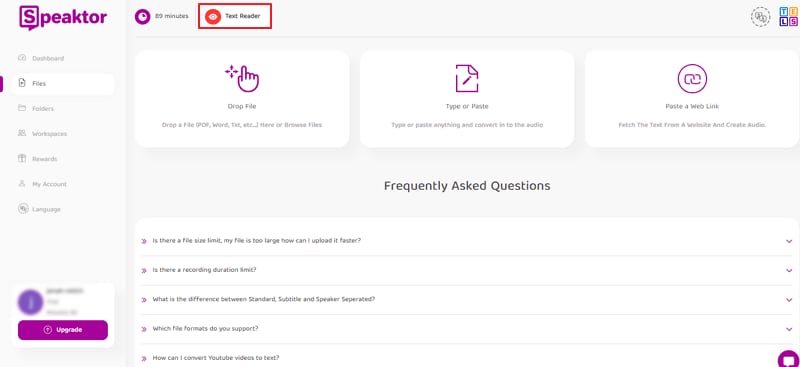
Task: Open My Account in the sidebar
Action: pos(49,184)
